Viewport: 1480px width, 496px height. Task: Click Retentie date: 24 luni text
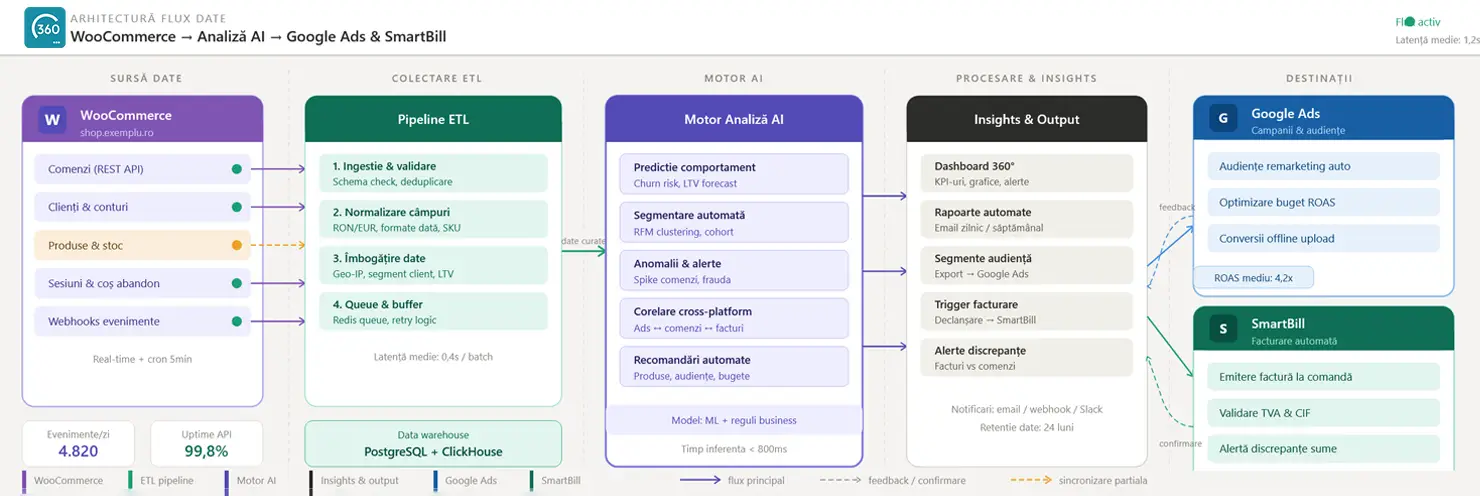[1027, 428]
